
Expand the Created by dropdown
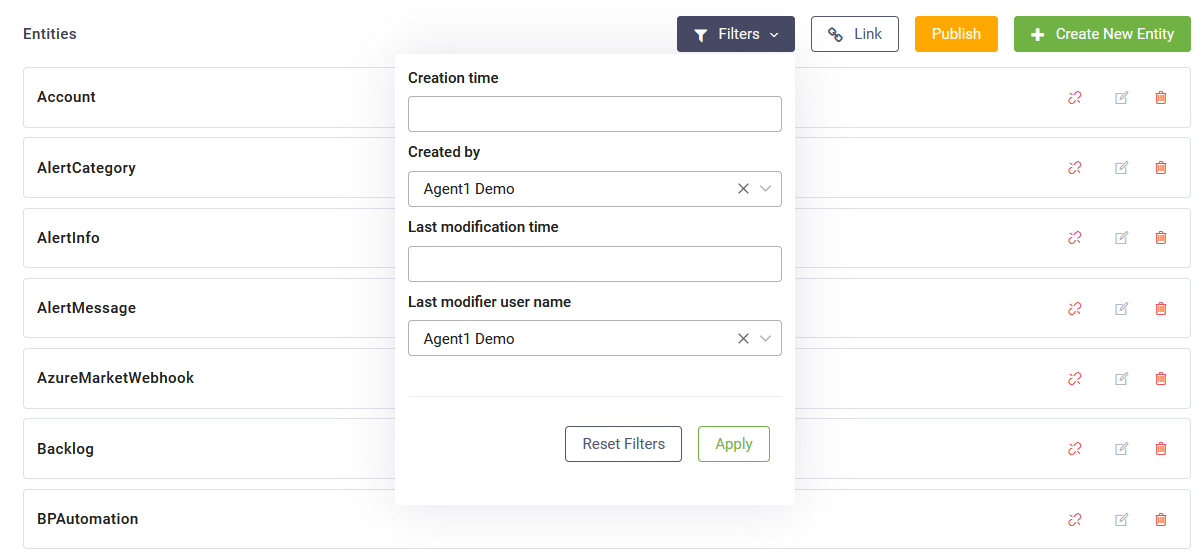(x=766, y=189)
